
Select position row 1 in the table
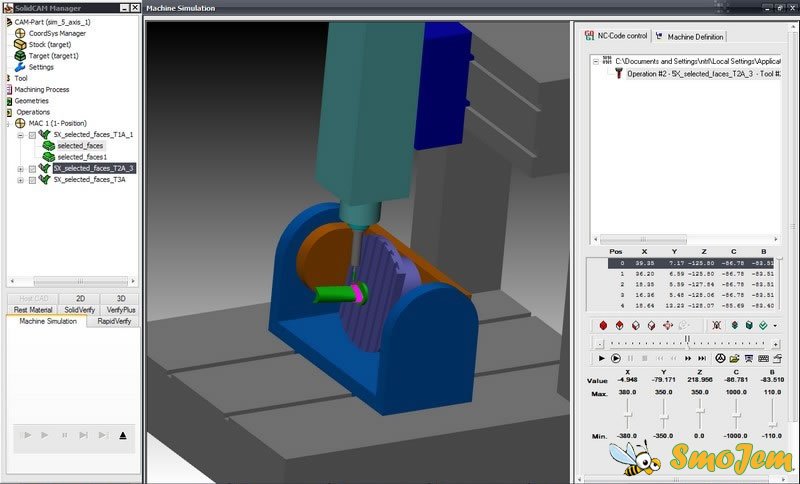point(691,274)
